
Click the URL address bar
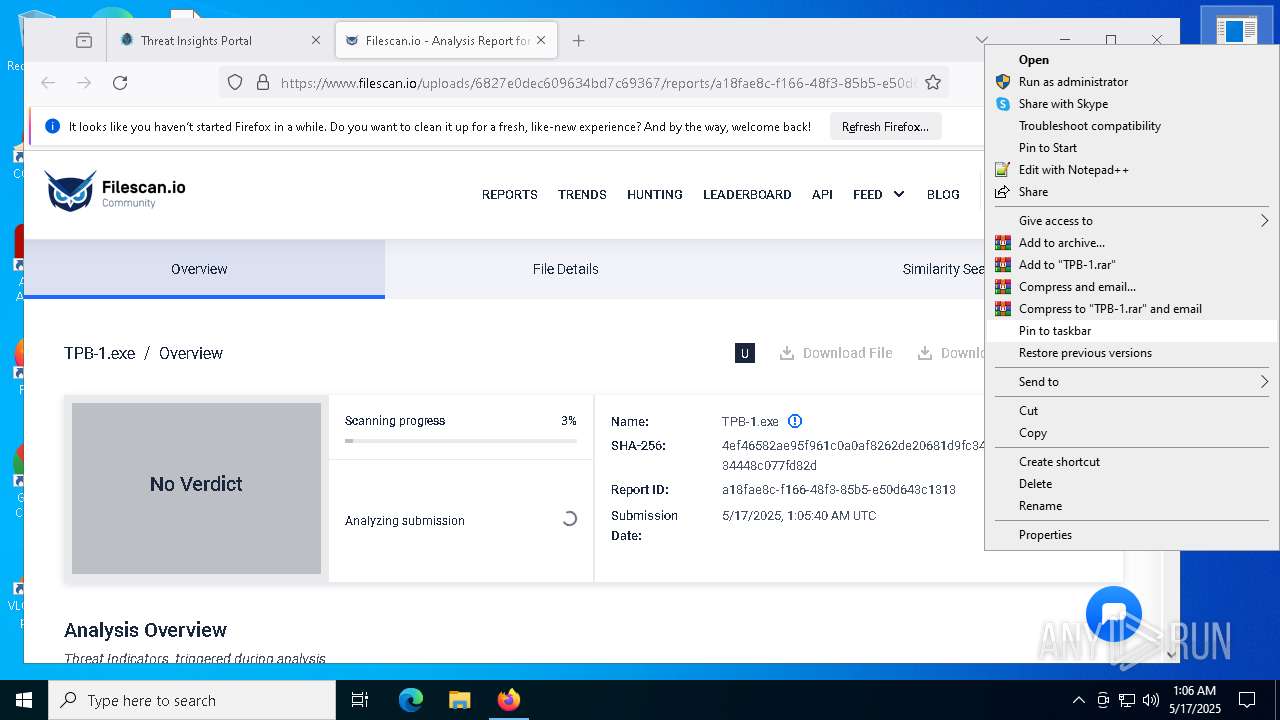597,83
